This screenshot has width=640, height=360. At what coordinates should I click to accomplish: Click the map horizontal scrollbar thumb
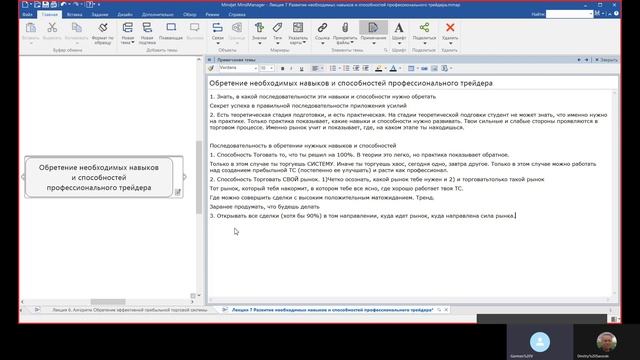point(108,302)
